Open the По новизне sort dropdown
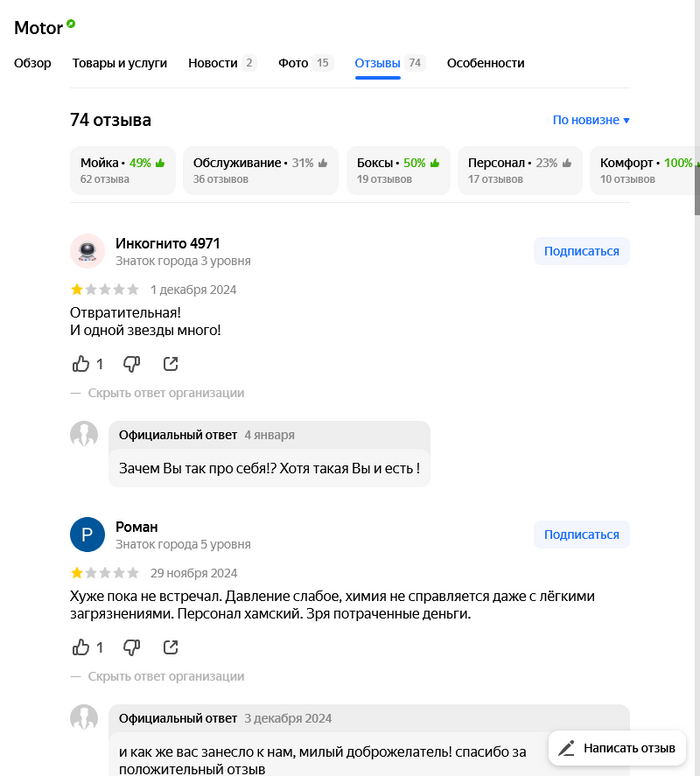 coord(591,120)
